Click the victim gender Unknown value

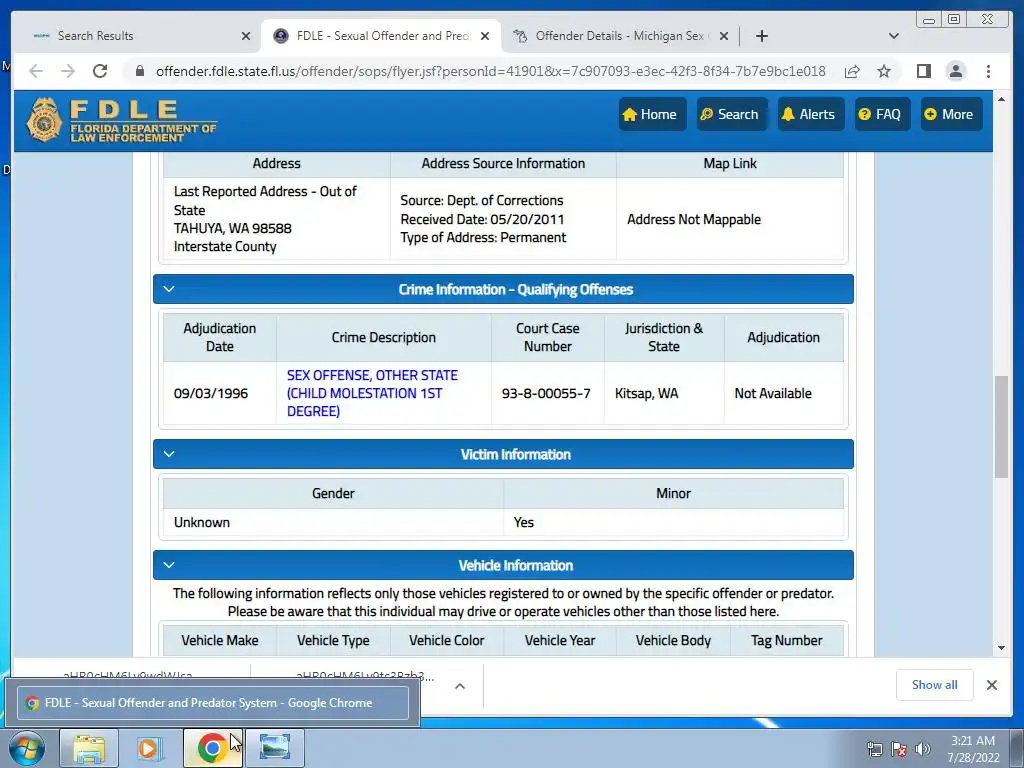pyautogui.click(x=202, y=522)
